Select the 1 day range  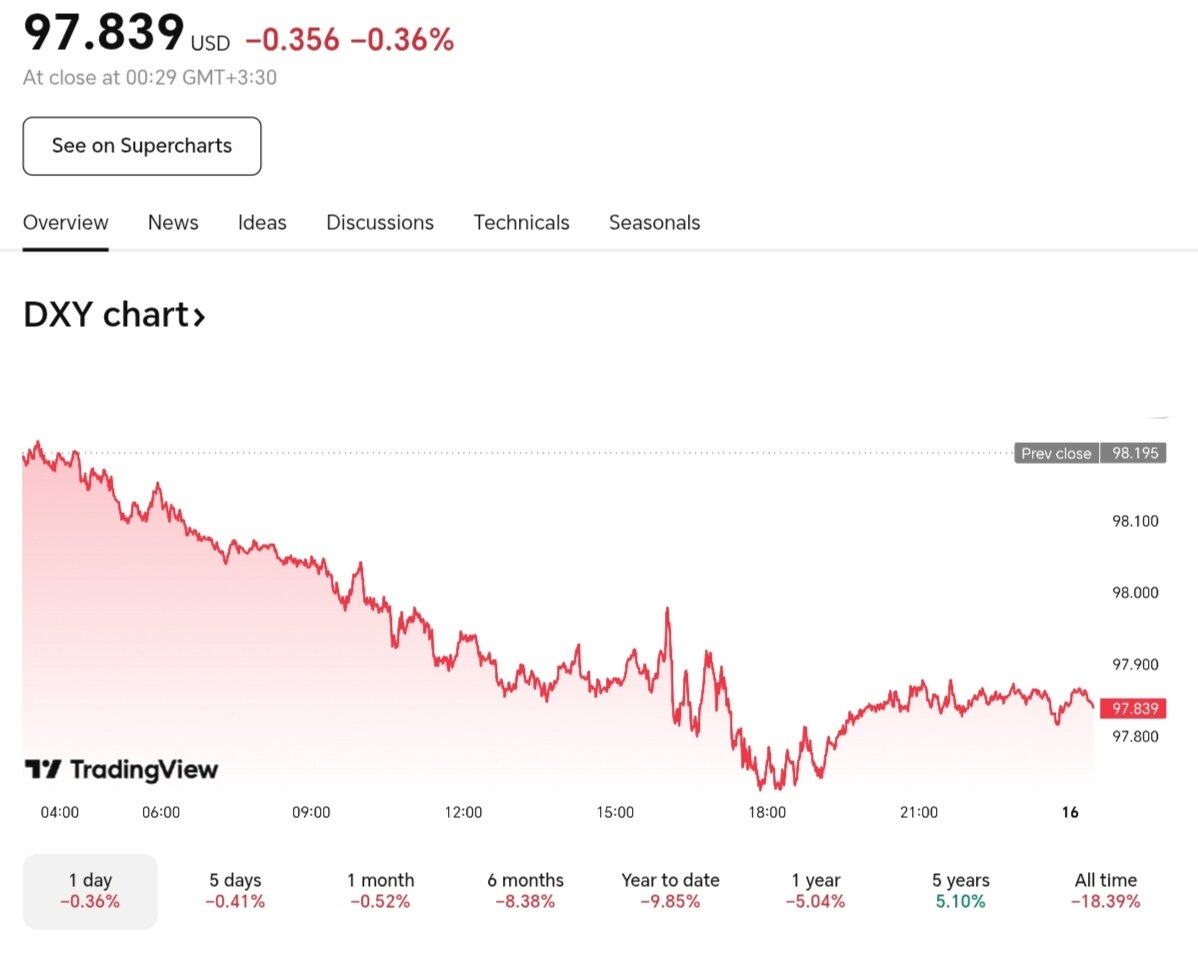pos(90,890)
